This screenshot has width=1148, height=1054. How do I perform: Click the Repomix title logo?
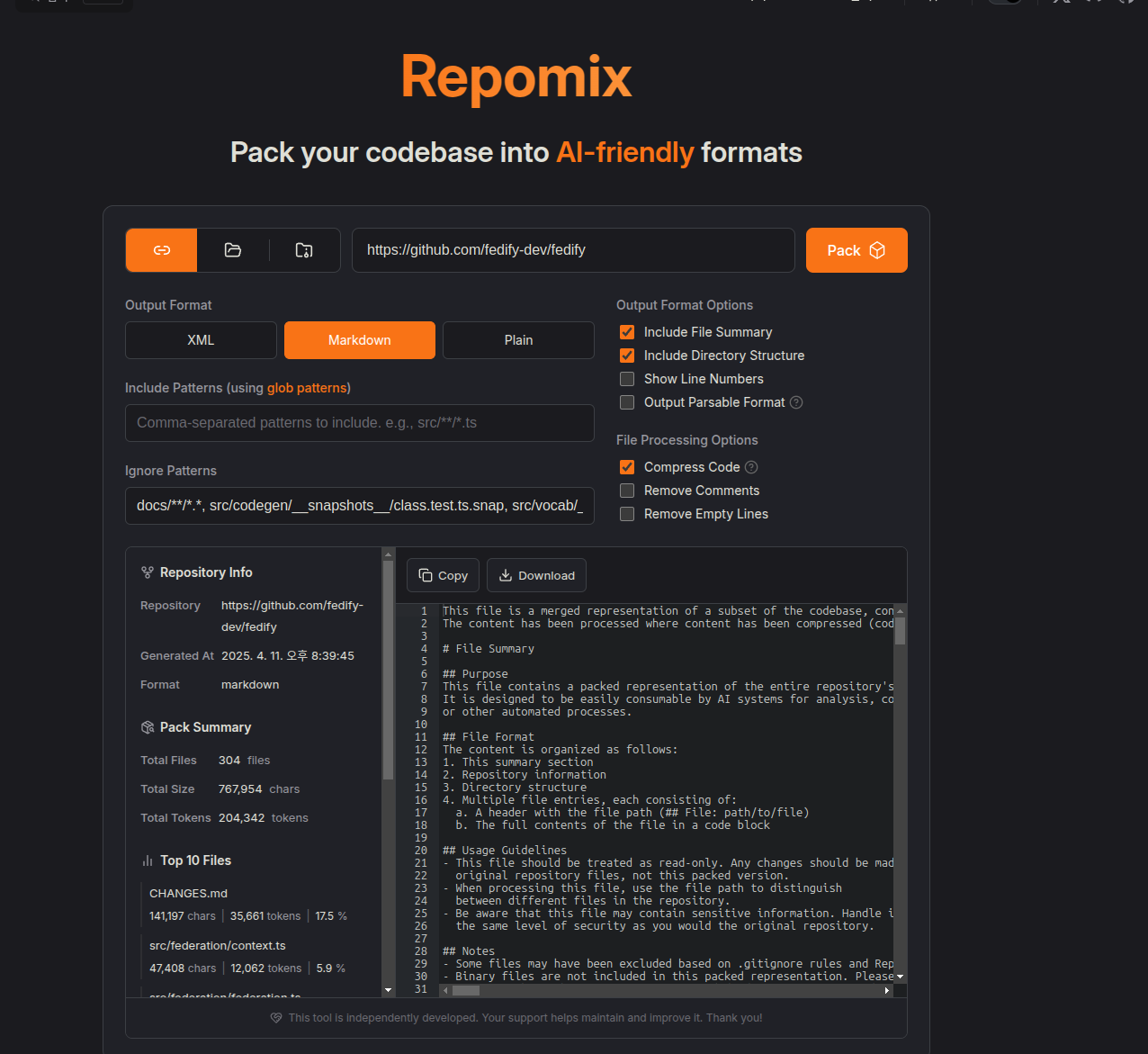[516, 77]
